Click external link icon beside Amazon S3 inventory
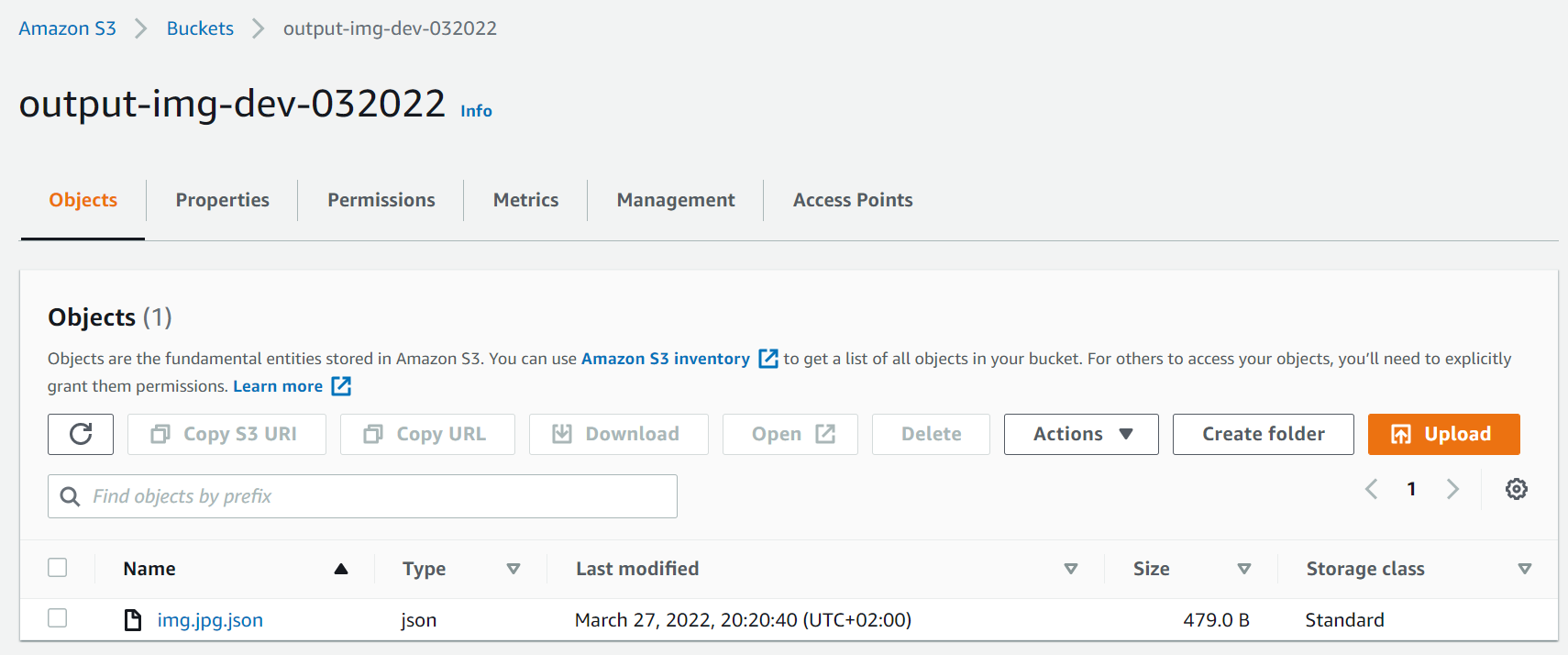 [x=768, y=359]
